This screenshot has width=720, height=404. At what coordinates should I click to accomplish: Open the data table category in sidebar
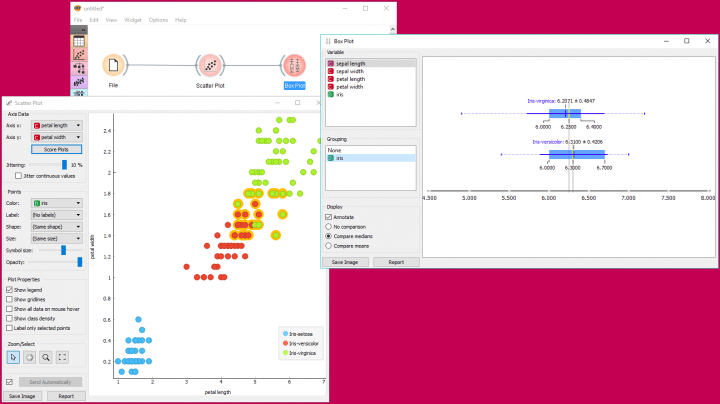[79, 41]
